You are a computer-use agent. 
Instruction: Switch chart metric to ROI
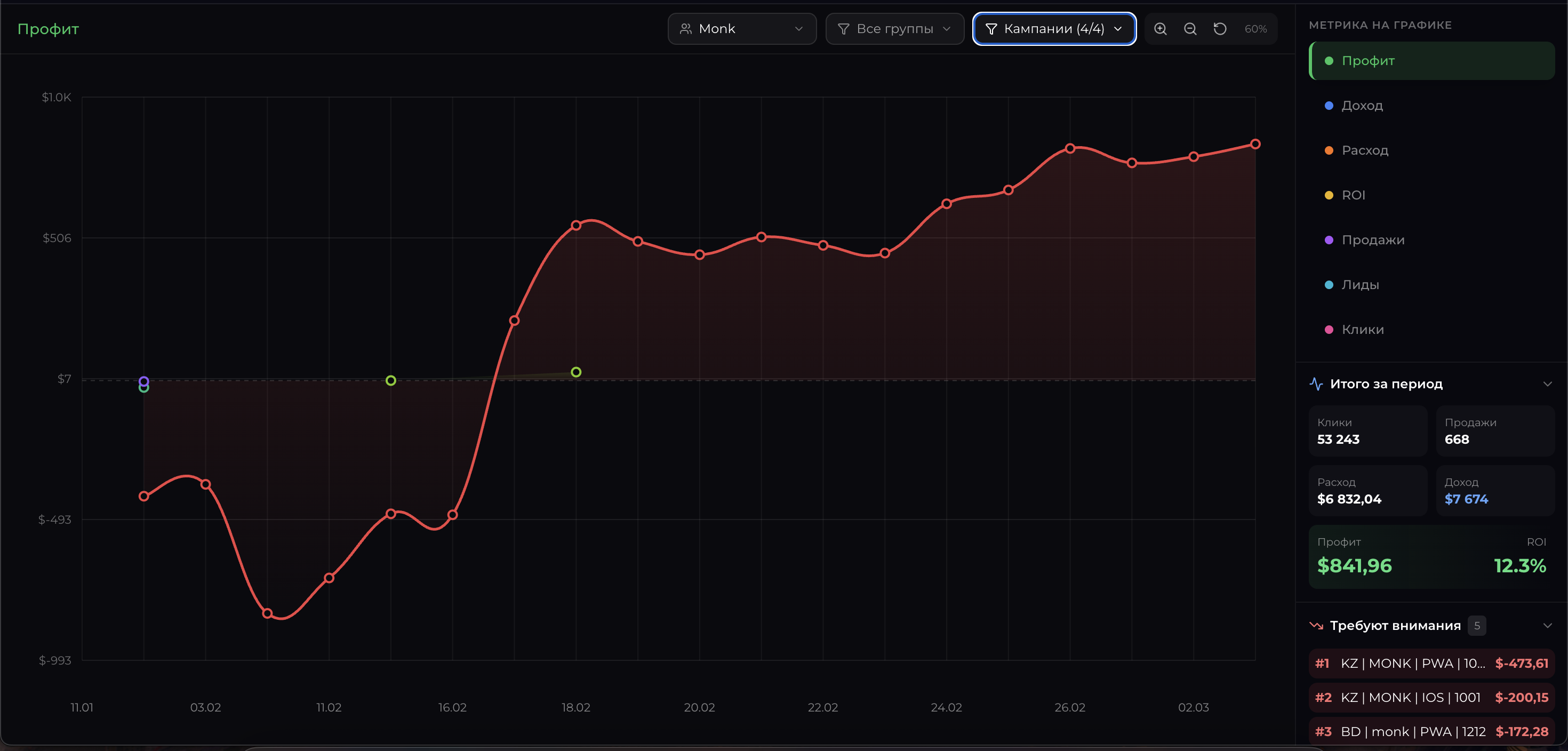pos(1353,195)
